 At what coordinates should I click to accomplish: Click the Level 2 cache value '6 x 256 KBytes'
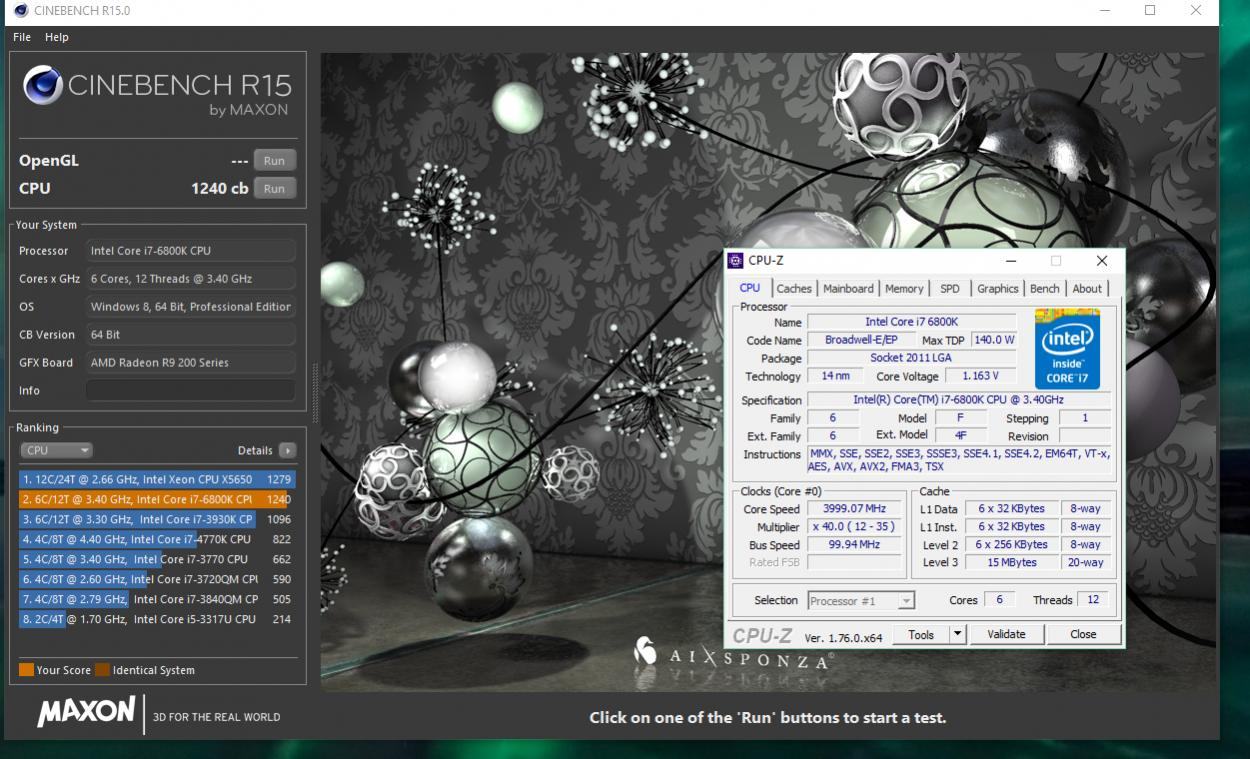click(1011, 545)
